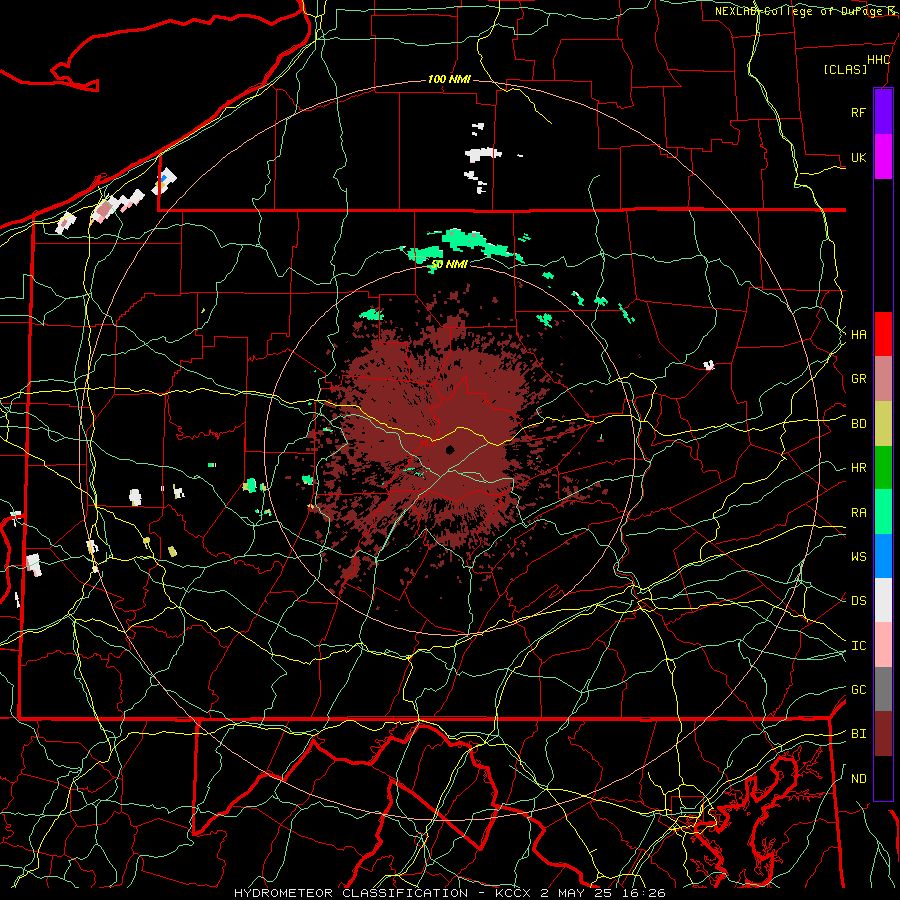Click the HR dark green swatch

click(x=883, y=467)
